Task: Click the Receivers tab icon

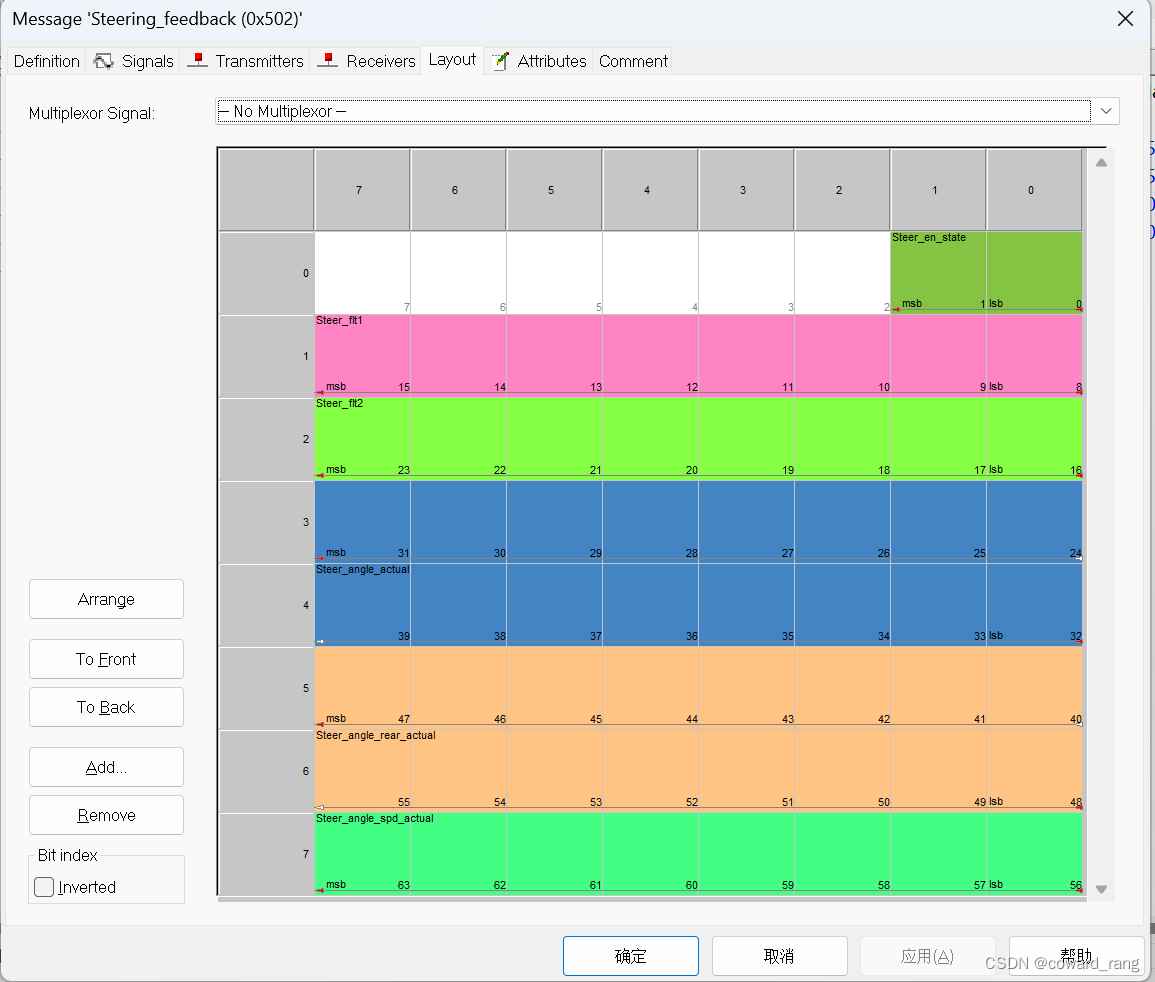Action: tap(328, 60)
